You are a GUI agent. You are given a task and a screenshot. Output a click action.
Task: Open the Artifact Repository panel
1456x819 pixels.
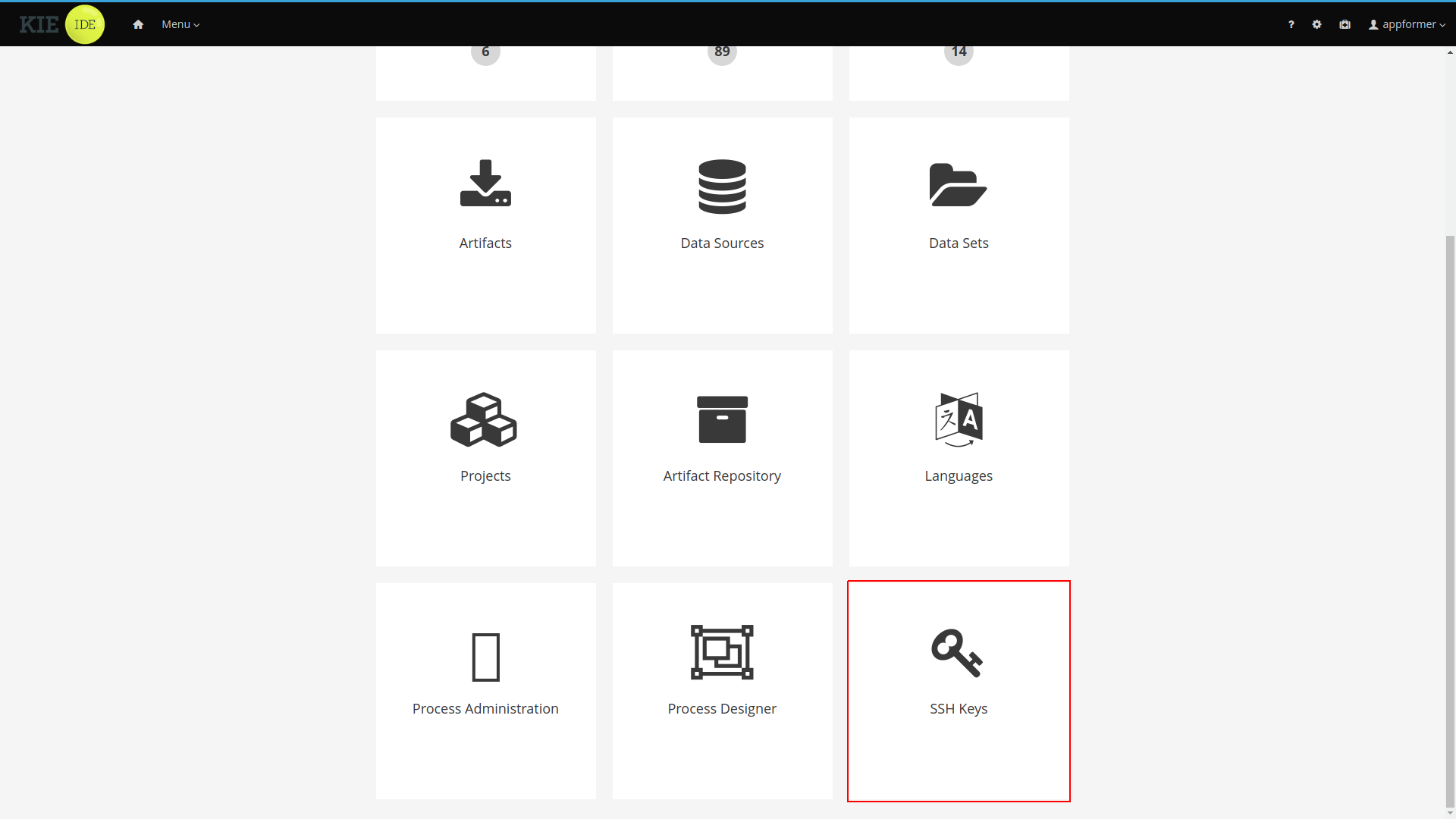pos(722,458)
